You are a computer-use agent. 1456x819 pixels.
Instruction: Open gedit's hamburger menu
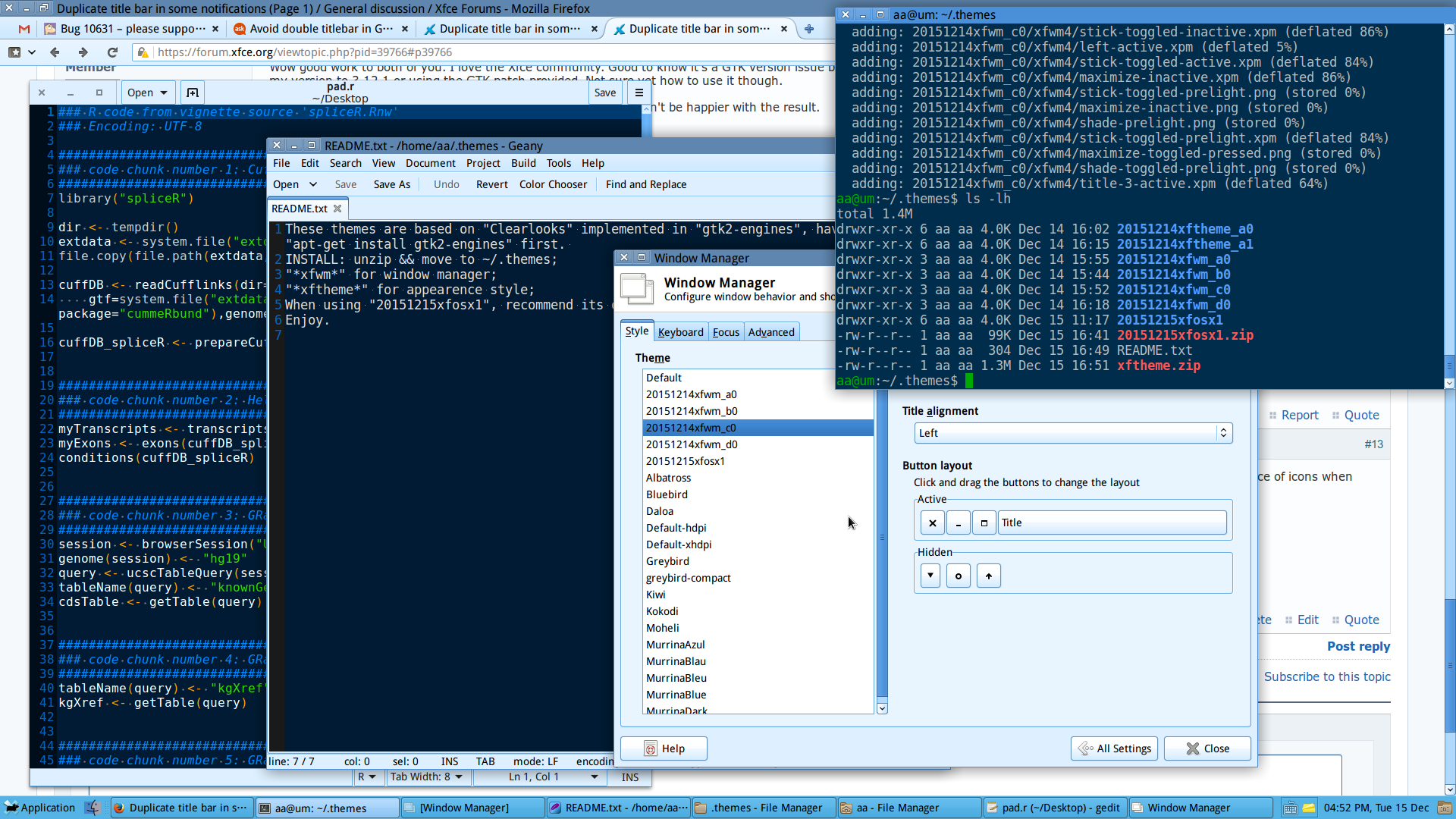(x=639, y=93)
